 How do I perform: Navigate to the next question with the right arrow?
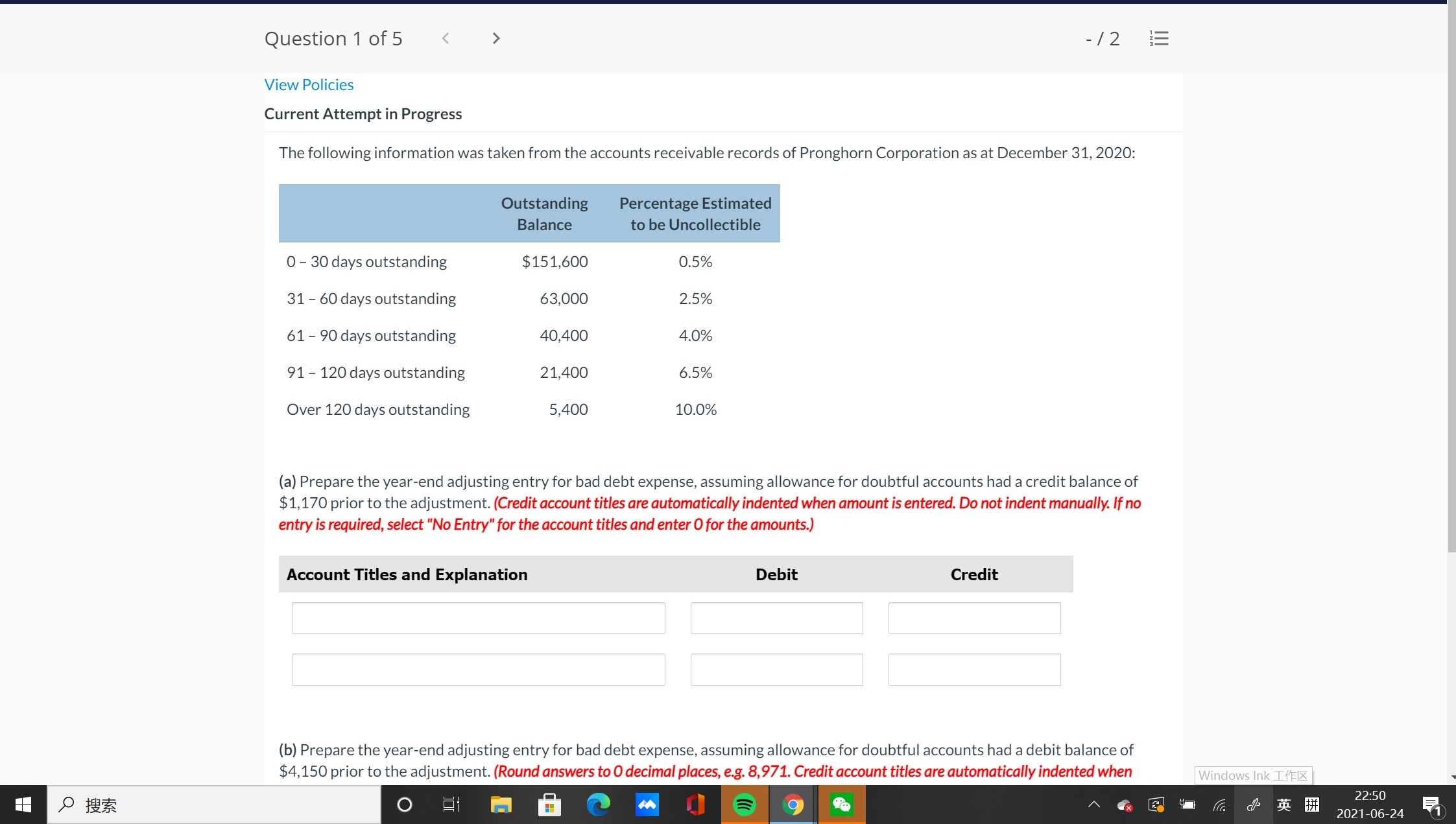point(495,38)
